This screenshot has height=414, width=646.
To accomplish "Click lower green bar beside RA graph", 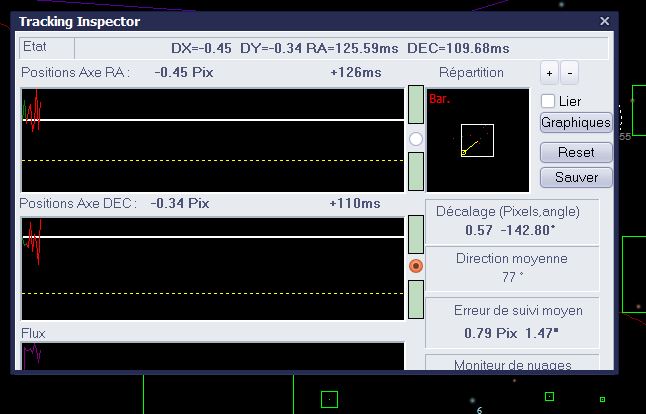I will (416, 170).
